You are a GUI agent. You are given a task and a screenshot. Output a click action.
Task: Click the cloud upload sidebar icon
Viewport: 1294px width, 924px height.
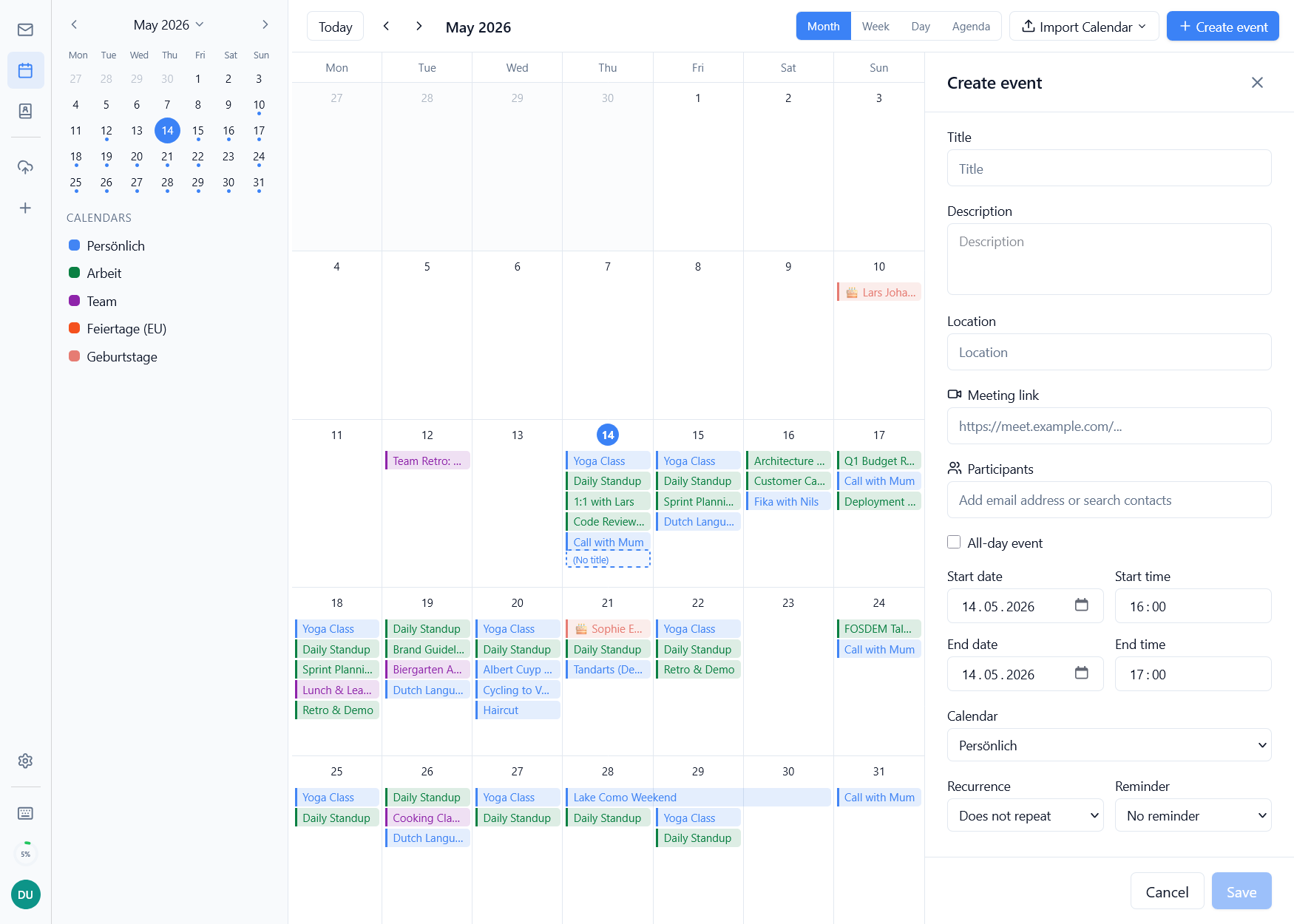(x=25, y=167)
